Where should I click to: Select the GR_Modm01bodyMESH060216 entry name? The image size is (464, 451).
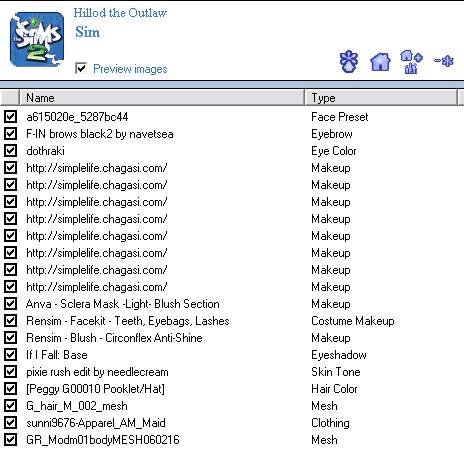pos(103,440)
